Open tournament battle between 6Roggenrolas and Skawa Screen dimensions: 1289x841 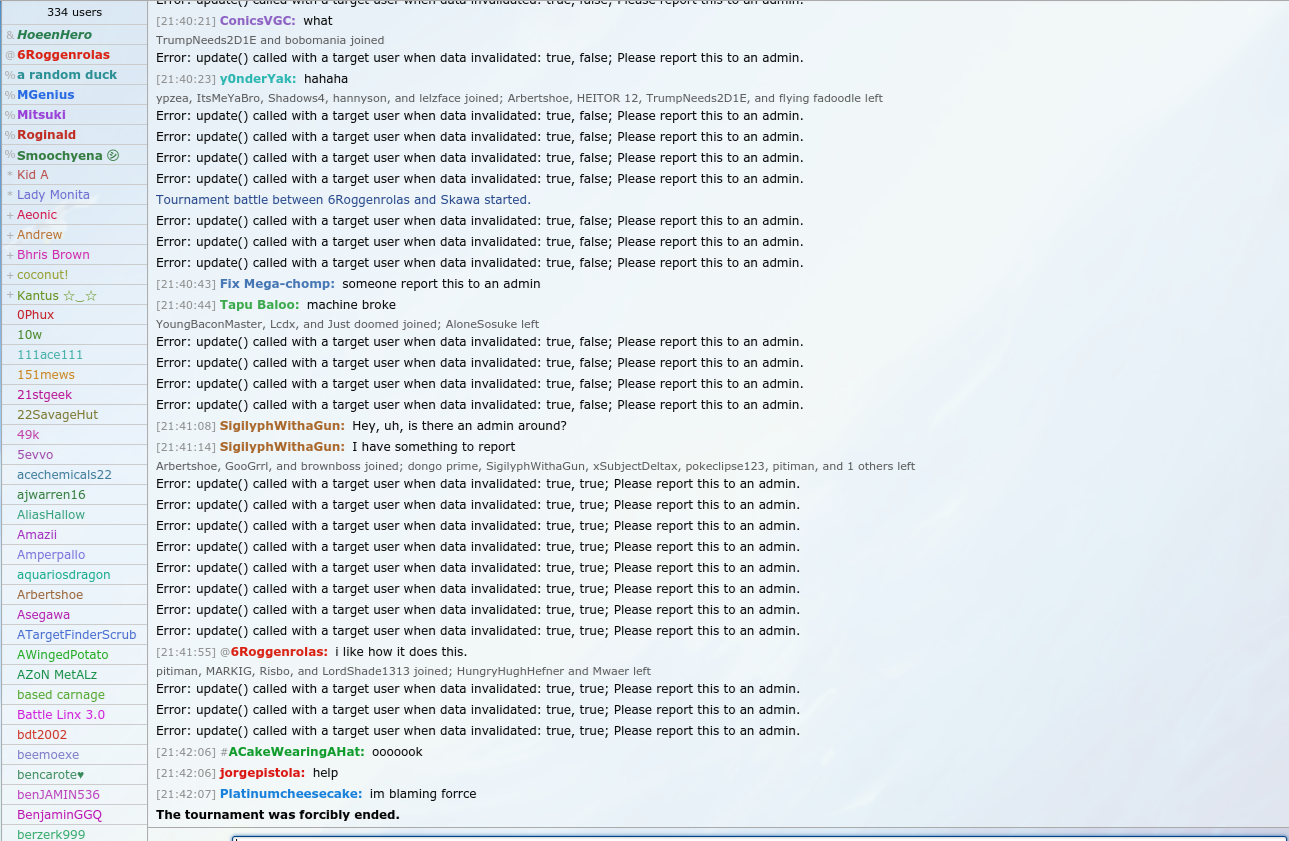tap(343, 200)
